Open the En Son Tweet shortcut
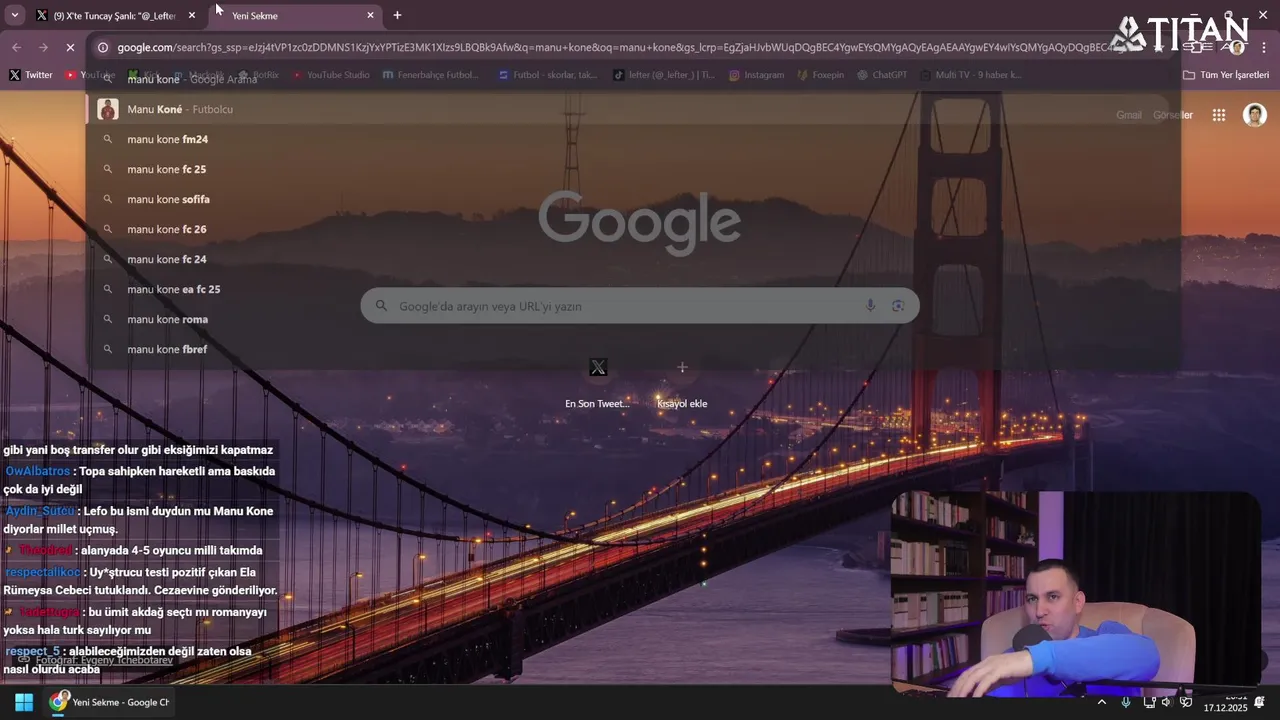Screen dimensions: 1280x720 (x=598, y=383)
